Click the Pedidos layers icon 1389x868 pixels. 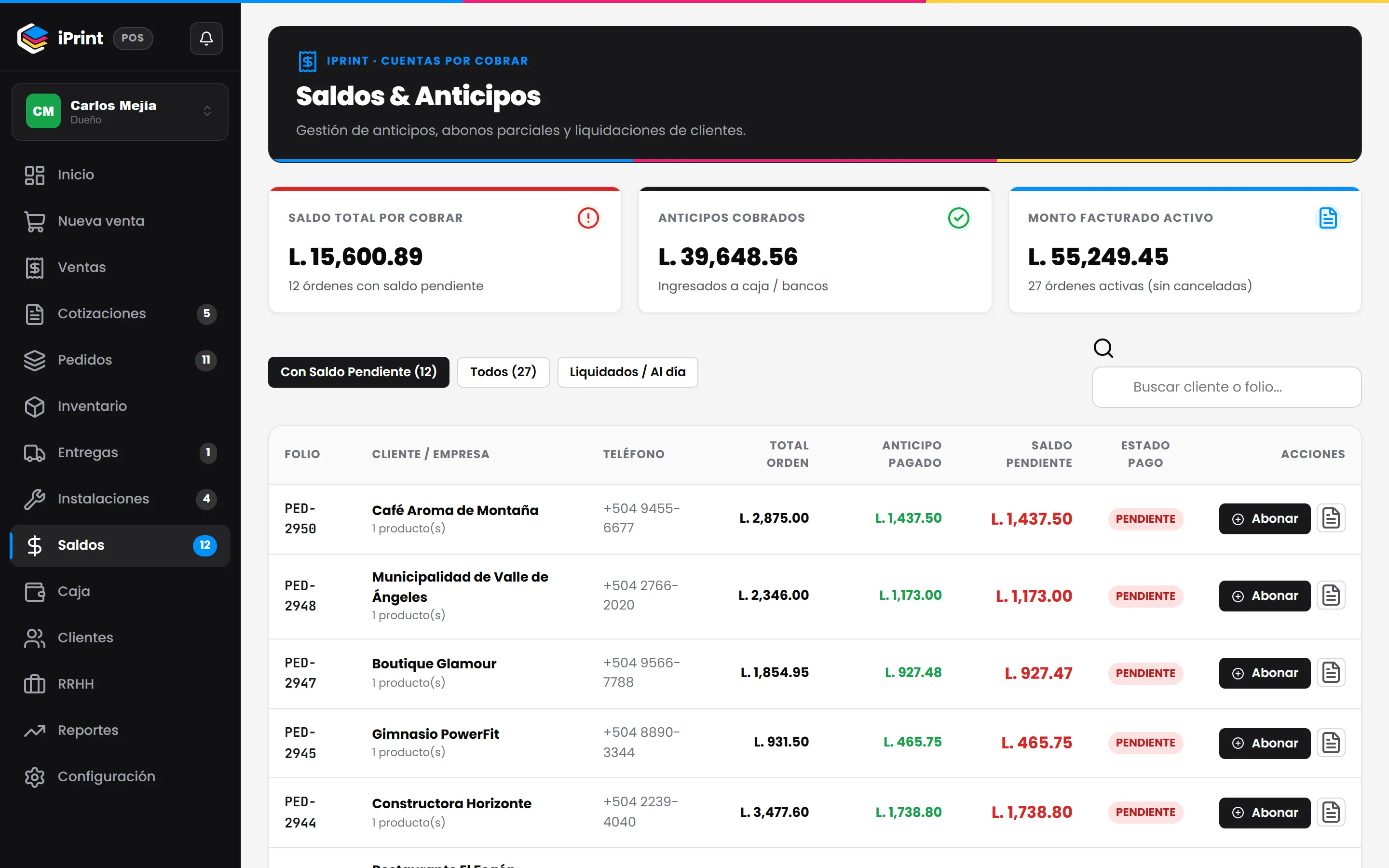[34, 361]
